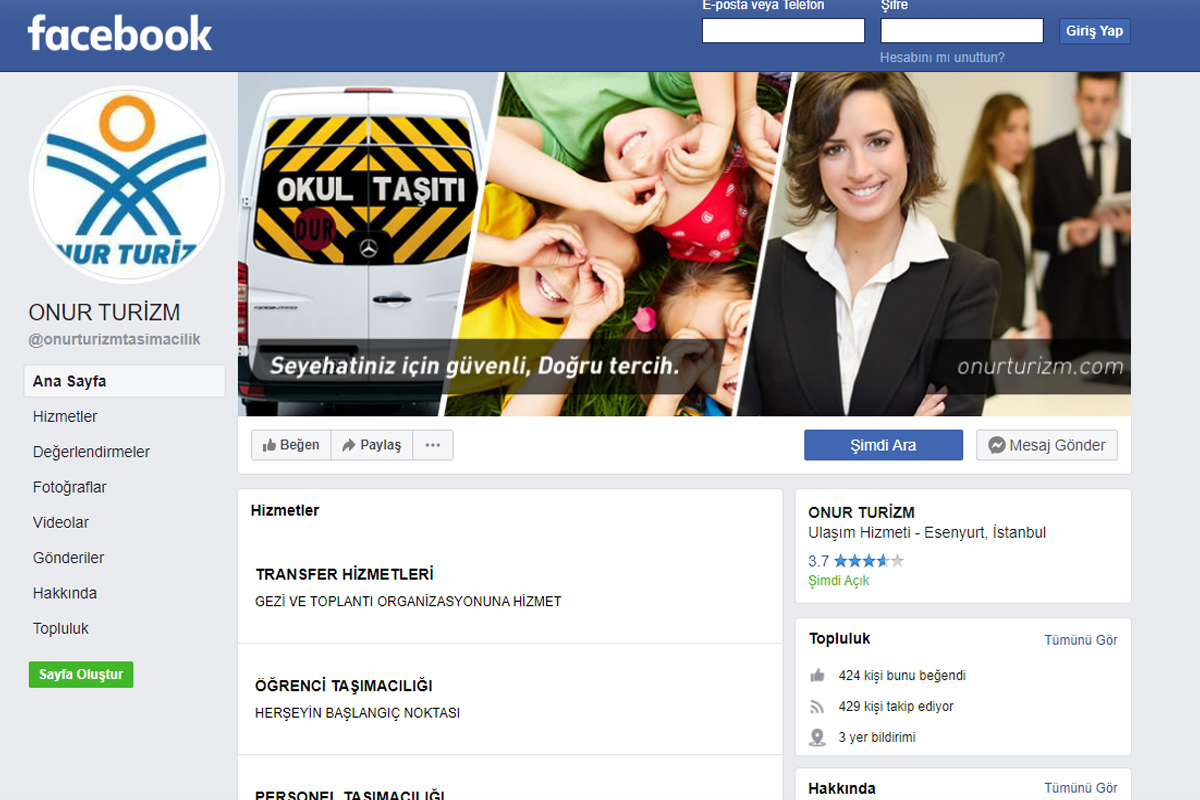The width and height of the screenshot is (1200, 800).
Task: Select Ana Sayfa in the sidebar
Action: [125, 381]
